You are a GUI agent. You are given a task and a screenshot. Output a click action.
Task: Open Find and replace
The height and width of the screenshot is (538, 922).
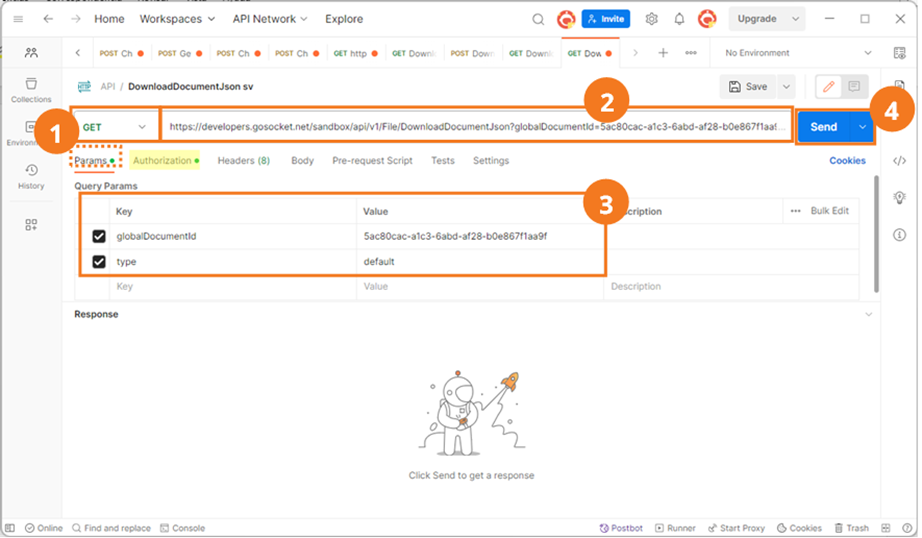[111, 528]
